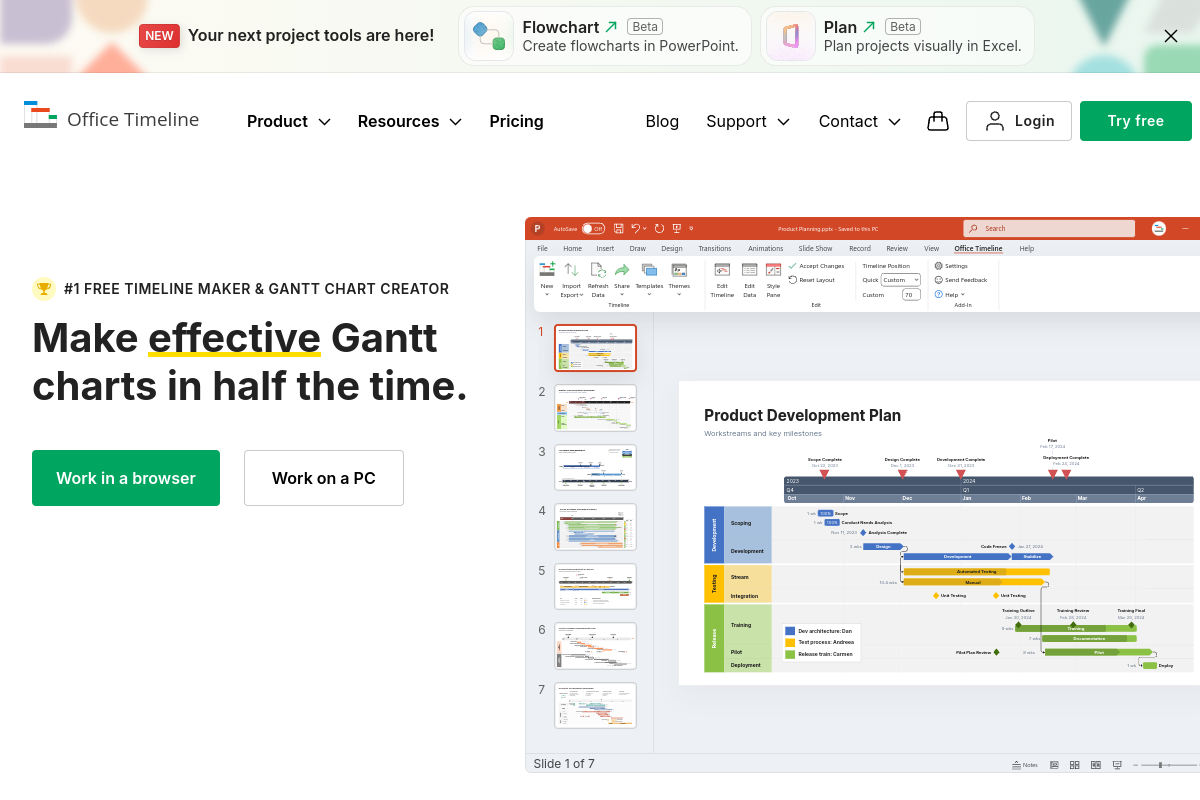Screen dimensions: 1200x800
Task: Click the Custom position value field
Action: pyautogui.click(x=911, y=295)
